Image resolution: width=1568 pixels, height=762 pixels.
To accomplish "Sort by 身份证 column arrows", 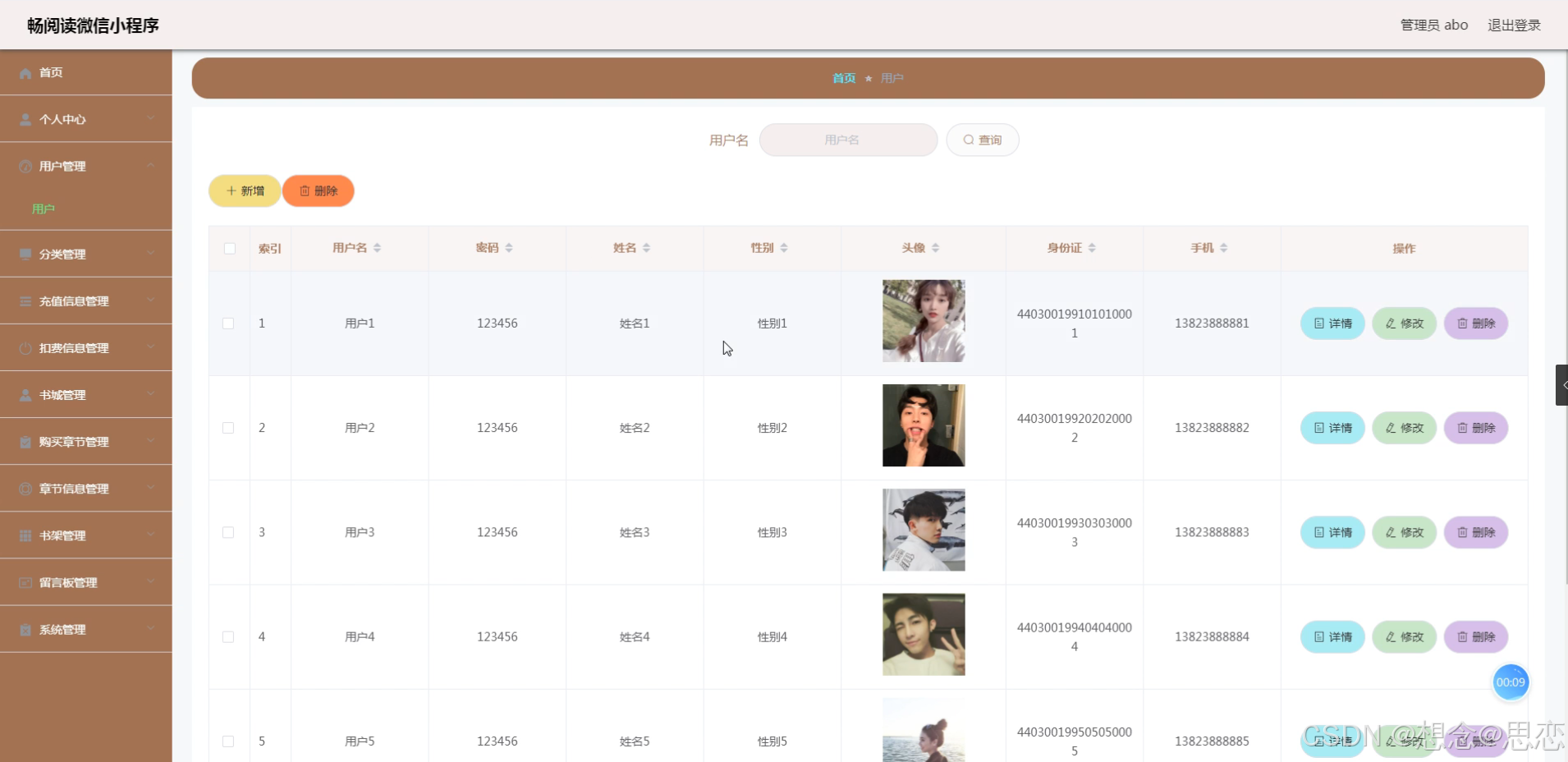I will pos(1092,248).
